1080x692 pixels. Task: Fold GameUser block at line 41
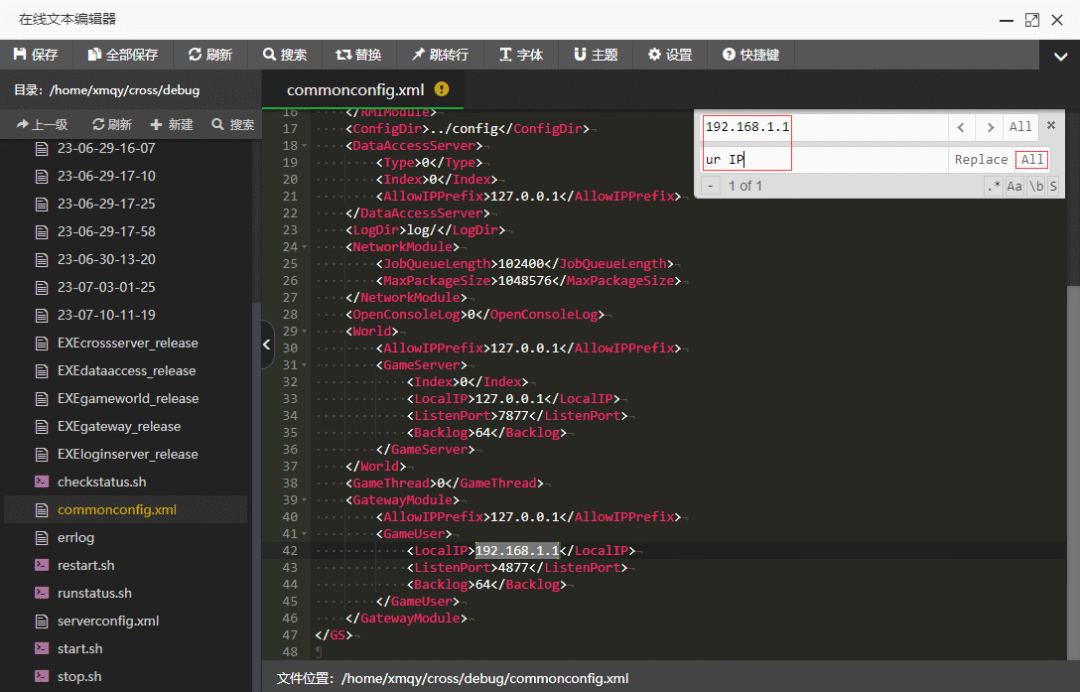[304, 534]
